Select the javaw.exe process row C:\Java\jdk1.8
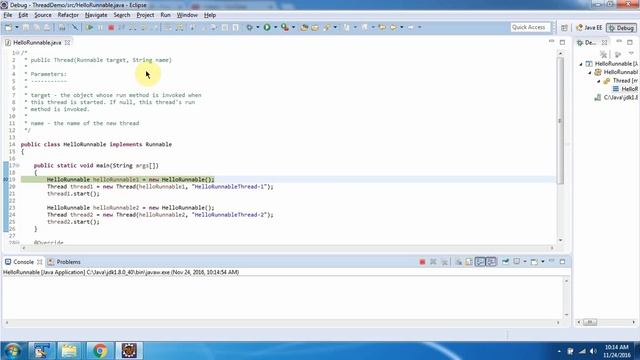The image size is (640, 360). pyautogui.click(x=616, y=98)
